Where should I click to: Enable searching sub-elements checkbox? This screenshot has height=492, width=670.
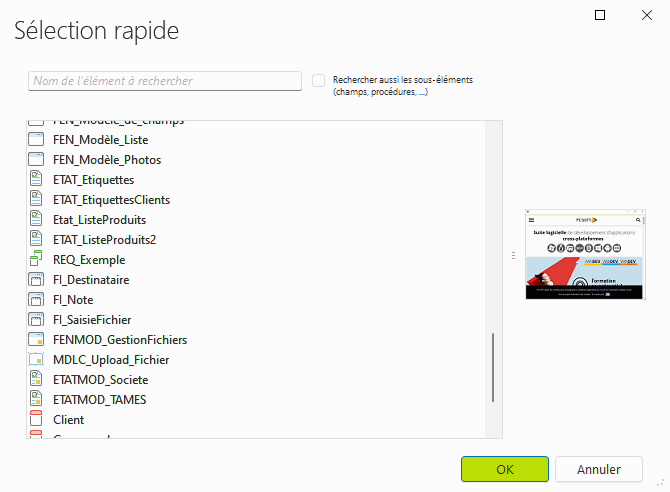(319, 80)
